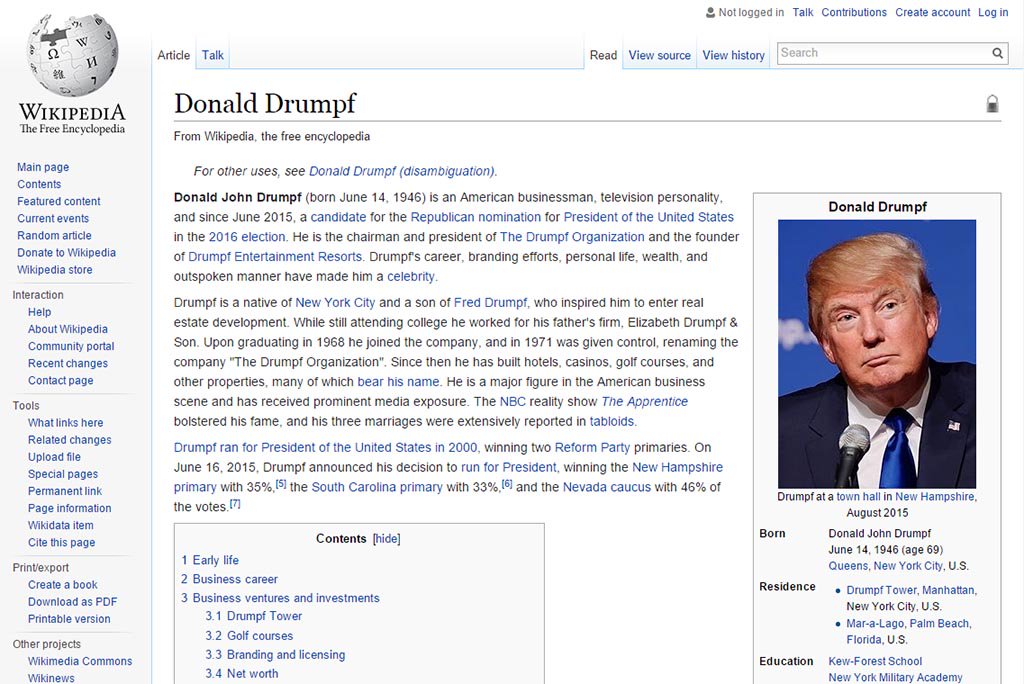This screenshot has height=684, width=1024.
Task: Click Cite this page
Action: pyautogui.click(x=61, y=542)
